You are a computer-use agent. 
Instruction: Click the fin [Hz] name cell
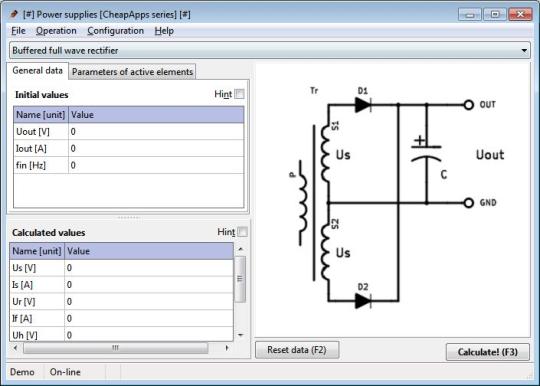click(x=41, y=165)
